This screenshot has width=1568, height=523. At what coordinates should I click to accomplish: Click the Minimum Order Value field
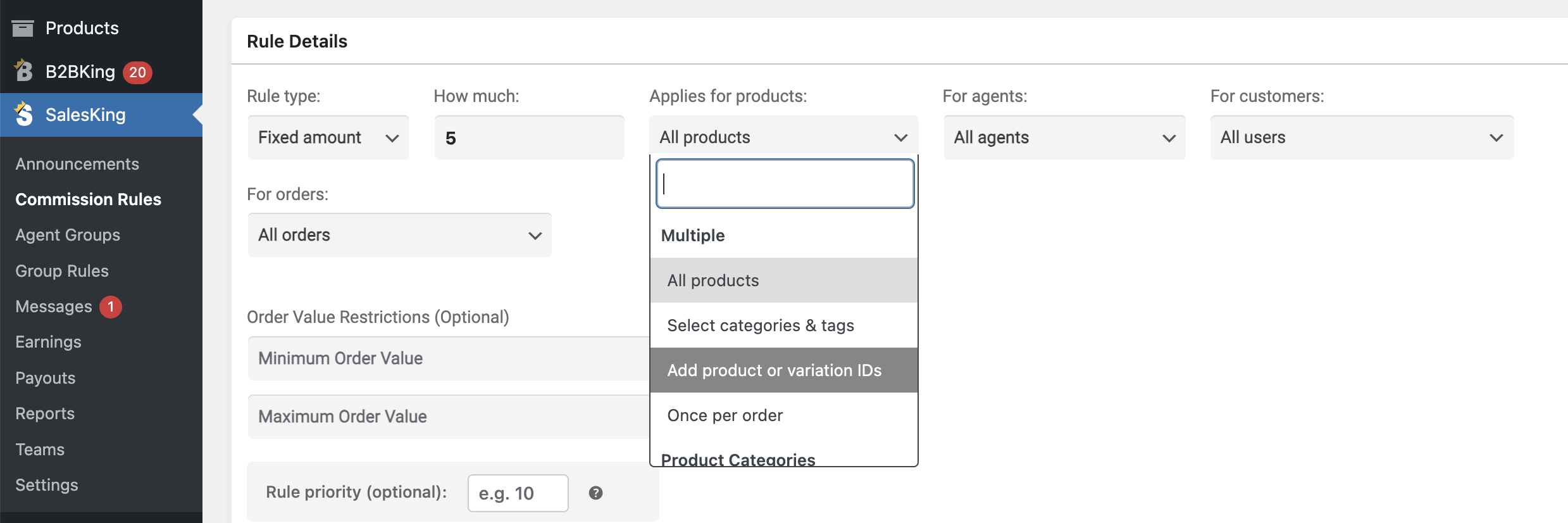pos(449,358)
